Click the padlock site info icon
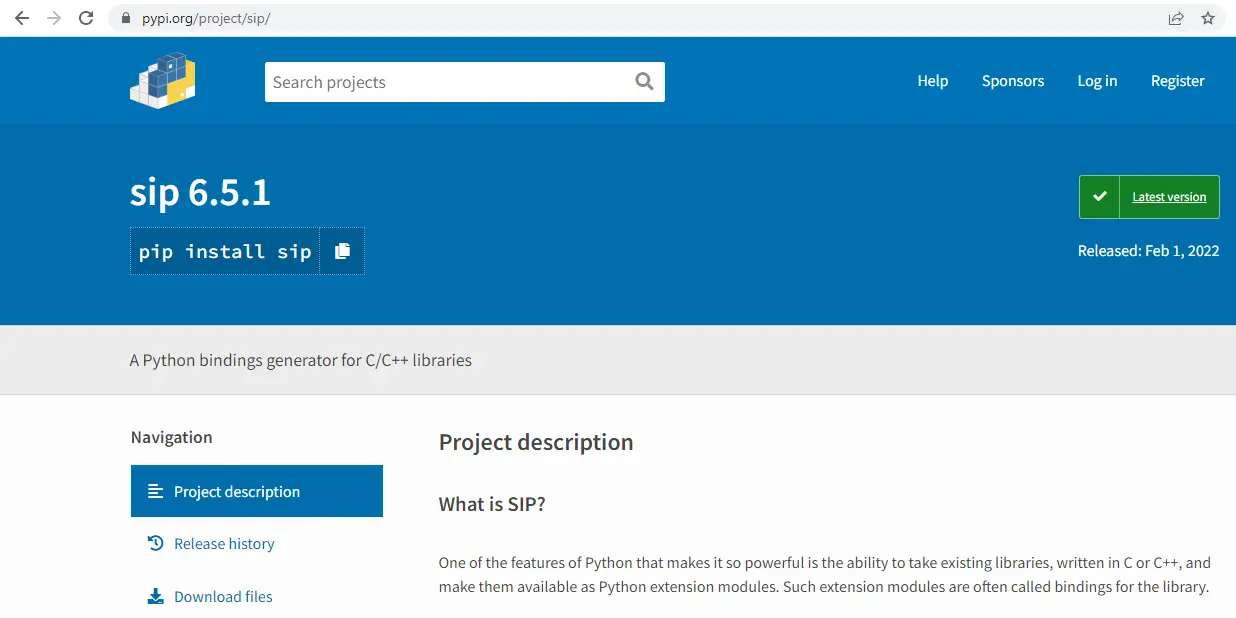This screenshot has height=618, width=1236. pos(126,19)
